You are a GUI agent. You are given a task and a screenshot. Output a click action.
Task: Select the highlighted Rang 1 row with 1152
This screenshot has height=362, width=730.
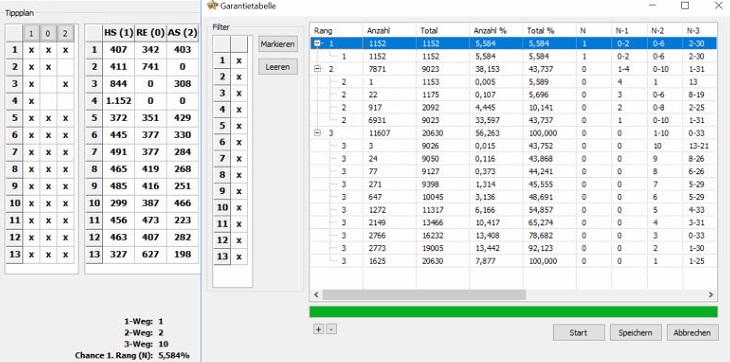(514, 43)
